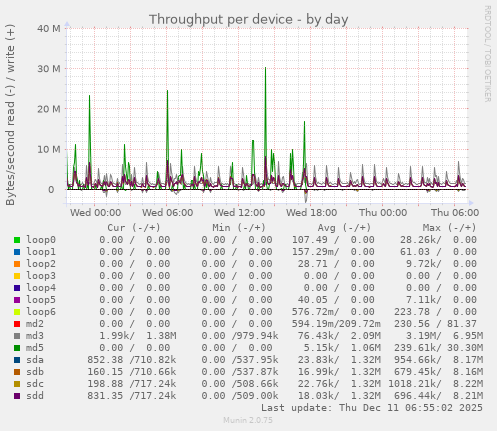The height and width of the screenshot is (431, 497).
Task: Click the 'sdc' legend label
Action: click(x=35, y=384)
